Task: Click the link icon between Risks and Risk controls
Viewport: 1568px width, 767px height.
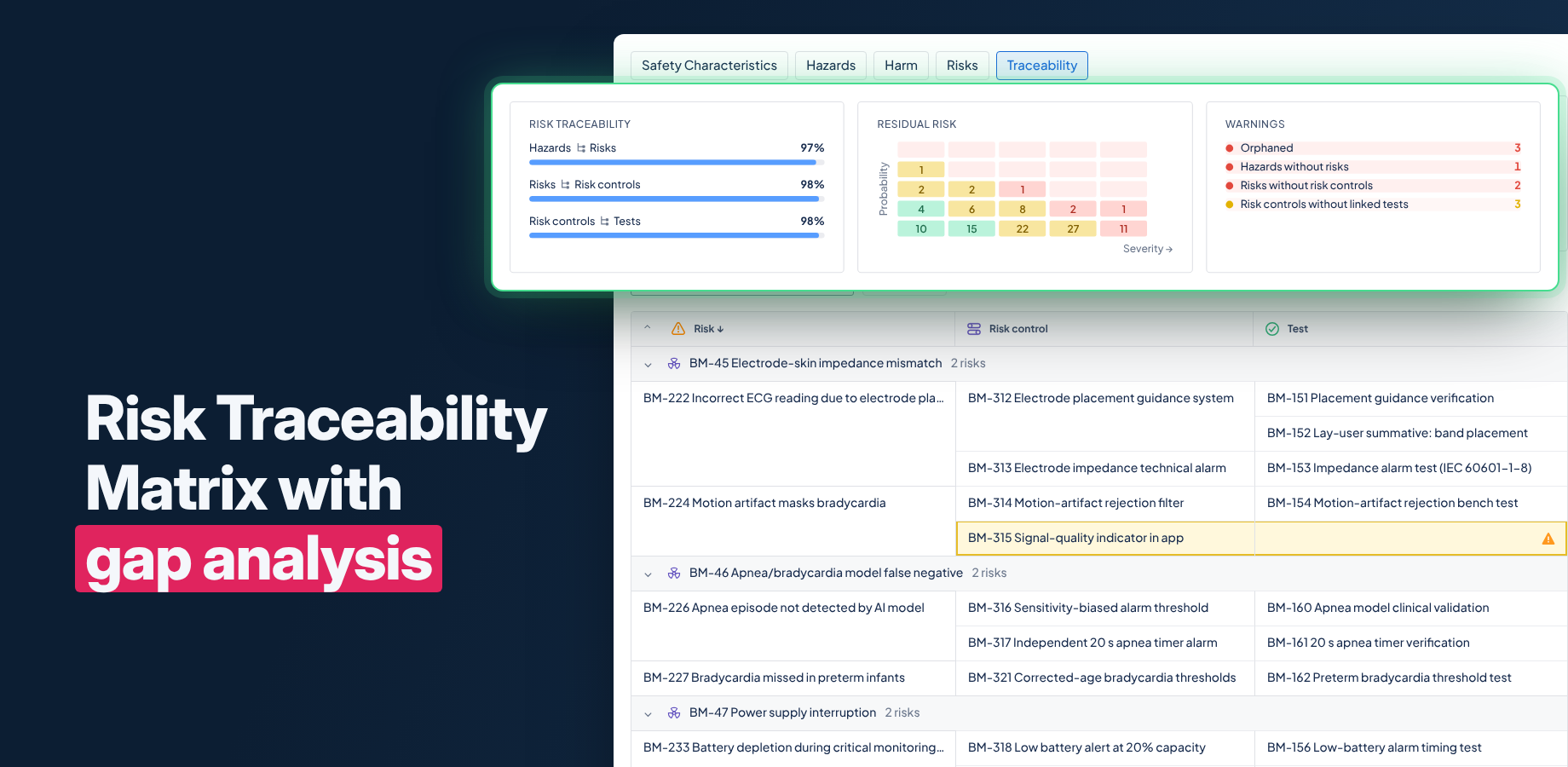Action: [565, 185]
